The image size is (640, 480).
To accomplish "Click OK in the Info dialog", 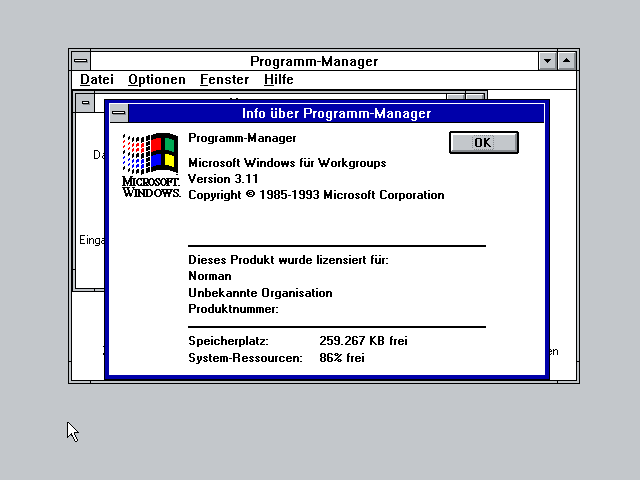I will (484, 142).
